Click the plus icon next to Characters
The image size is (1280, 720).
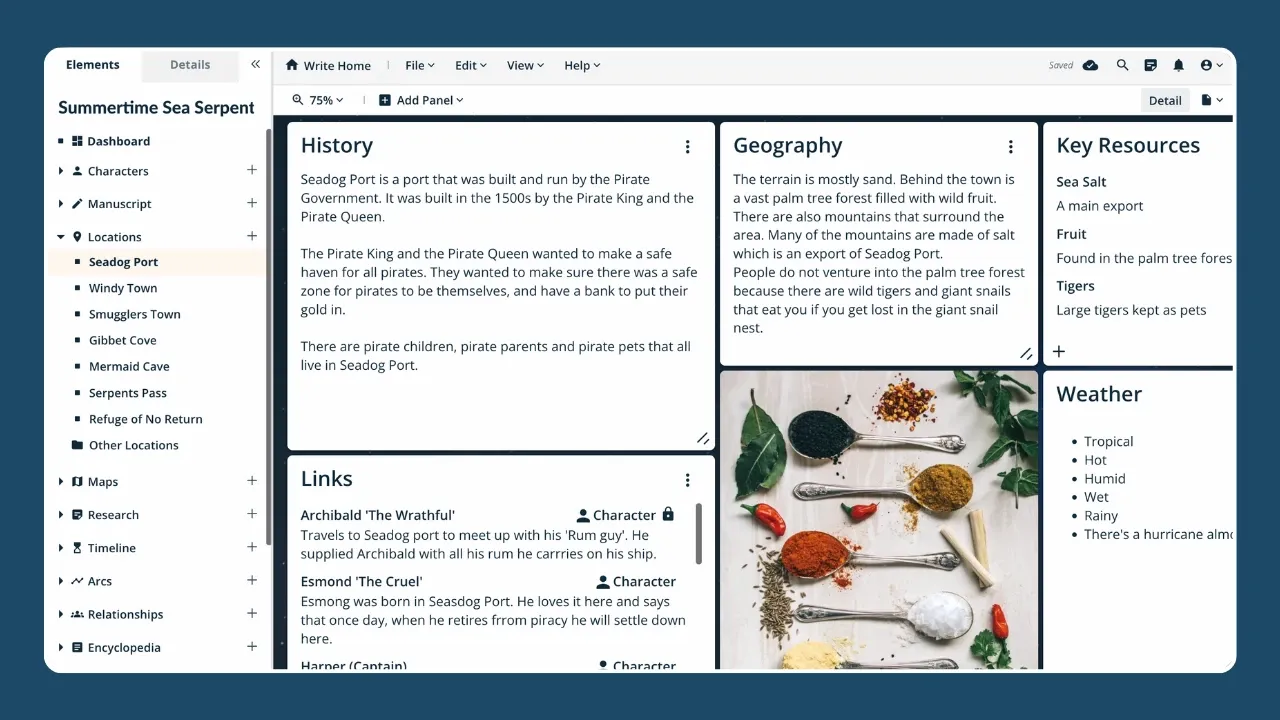(x=252, y=170)
